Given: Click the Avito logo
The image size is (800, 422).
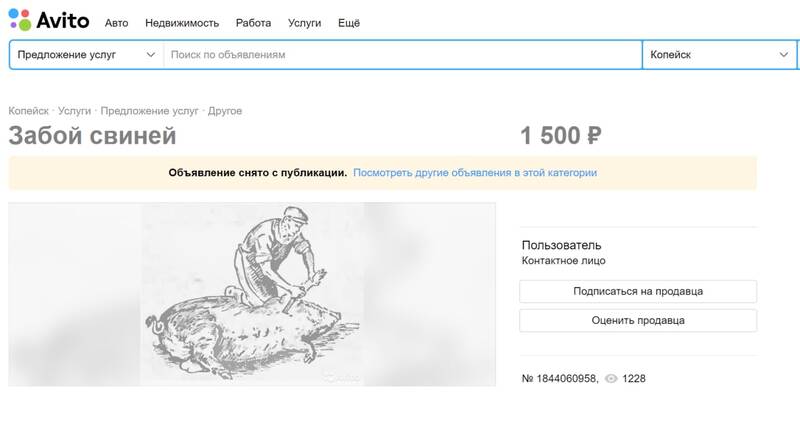Looking at the screenshot, I should point(48,20).
